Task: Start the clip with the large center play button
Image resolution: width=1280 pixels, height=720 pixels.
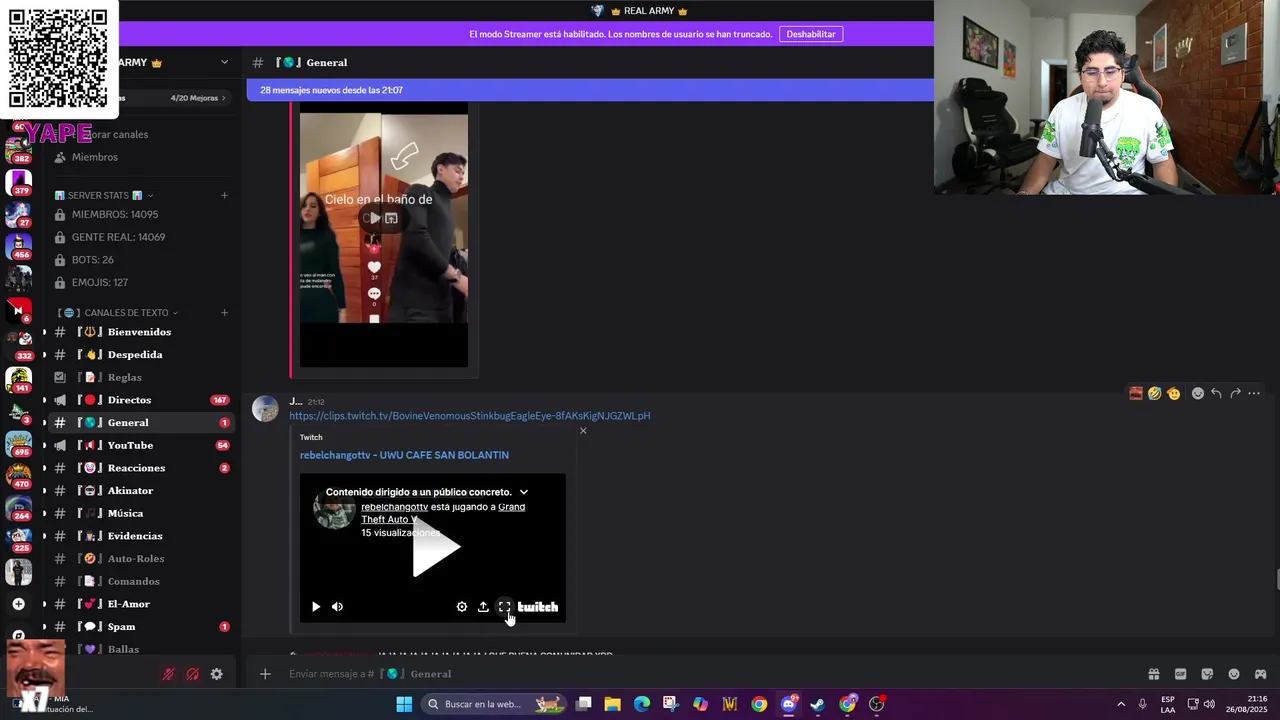Action: [436, 547]
